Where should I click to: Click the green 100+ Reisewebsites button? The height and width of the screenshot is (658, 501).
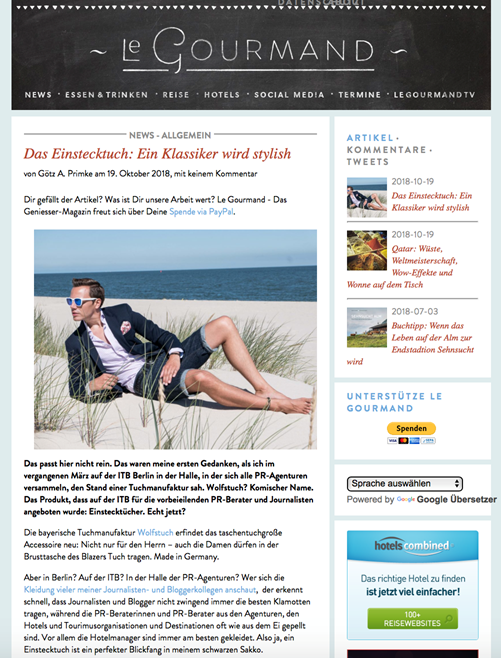pos(412,619)
